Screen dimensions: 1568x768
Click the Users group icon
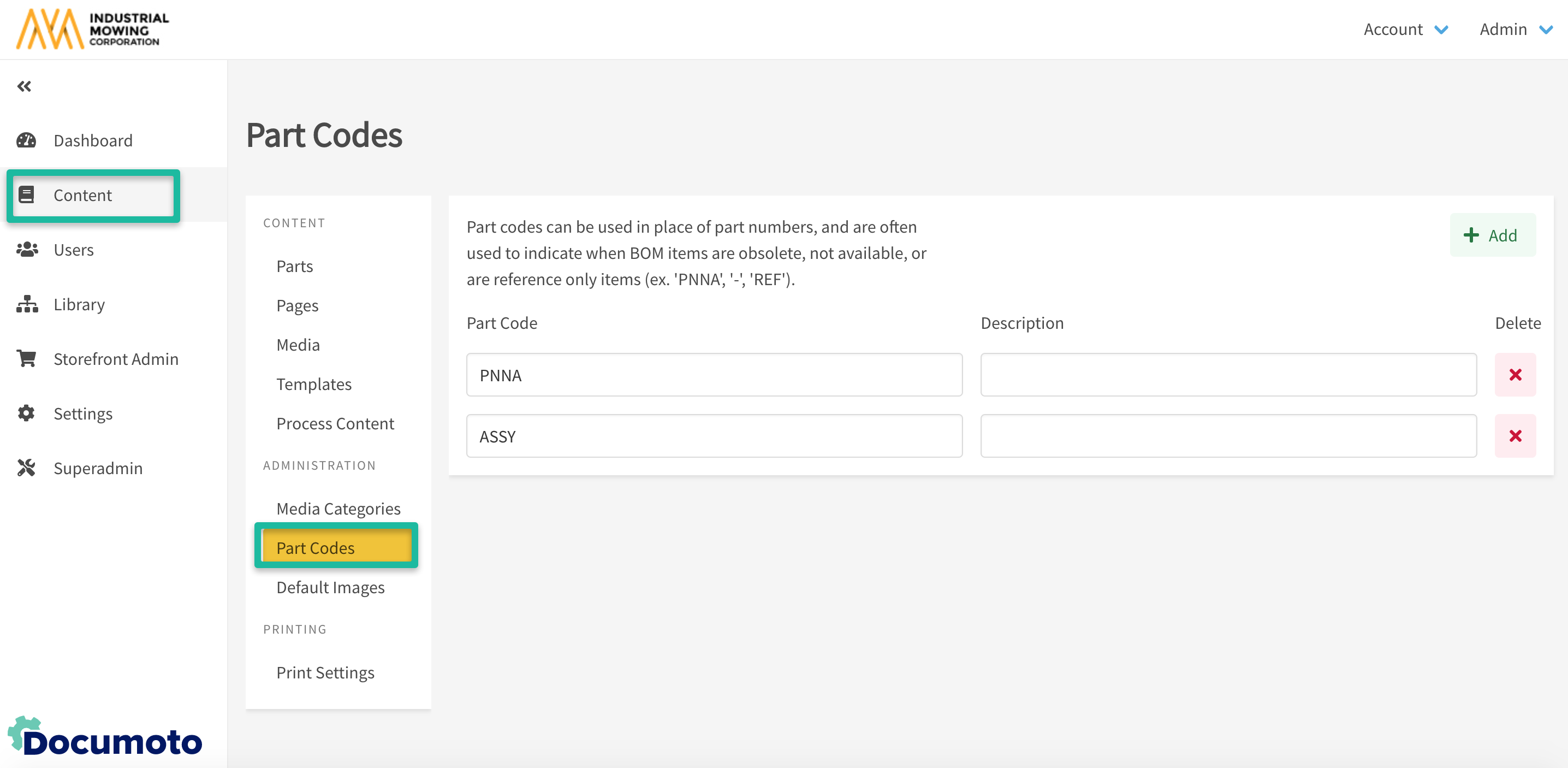(x=27, y=250)
